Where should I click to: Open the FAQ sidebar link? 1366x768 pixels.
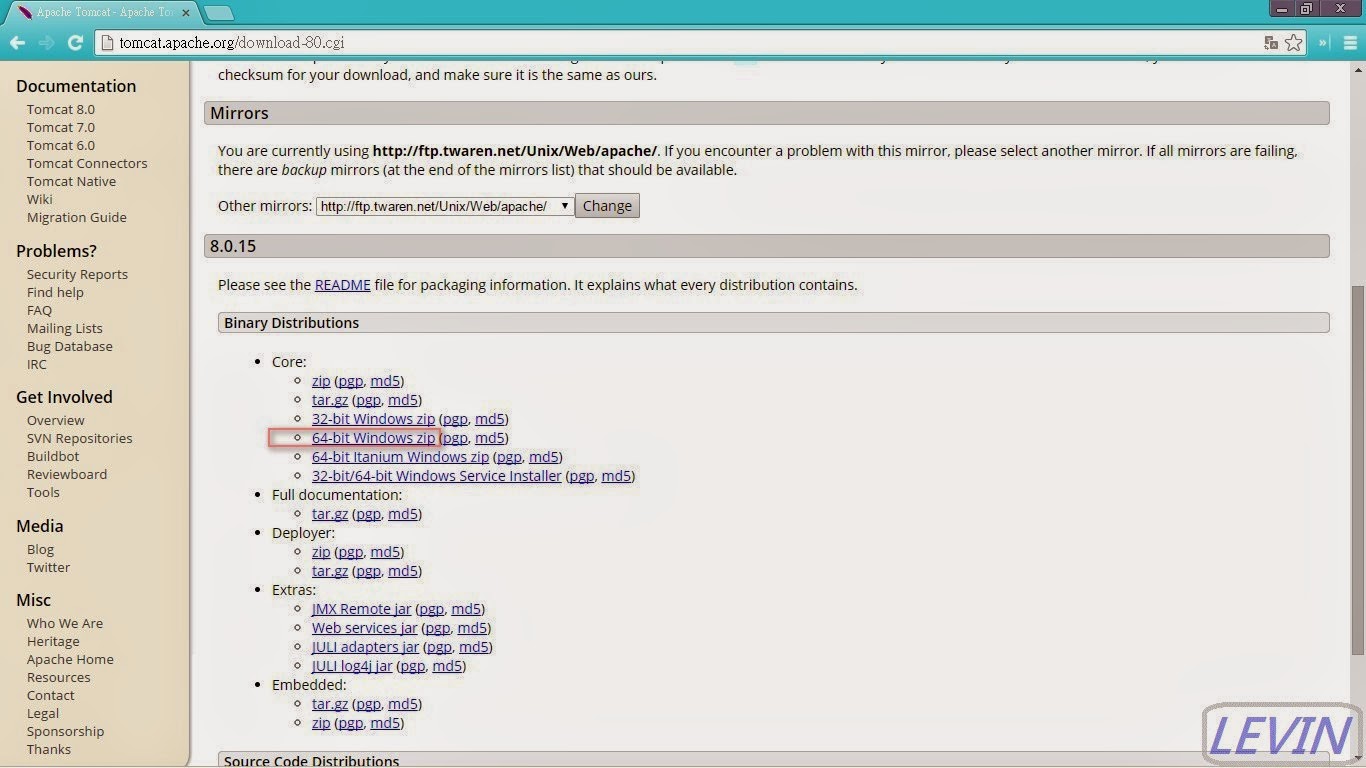(39, 311)
